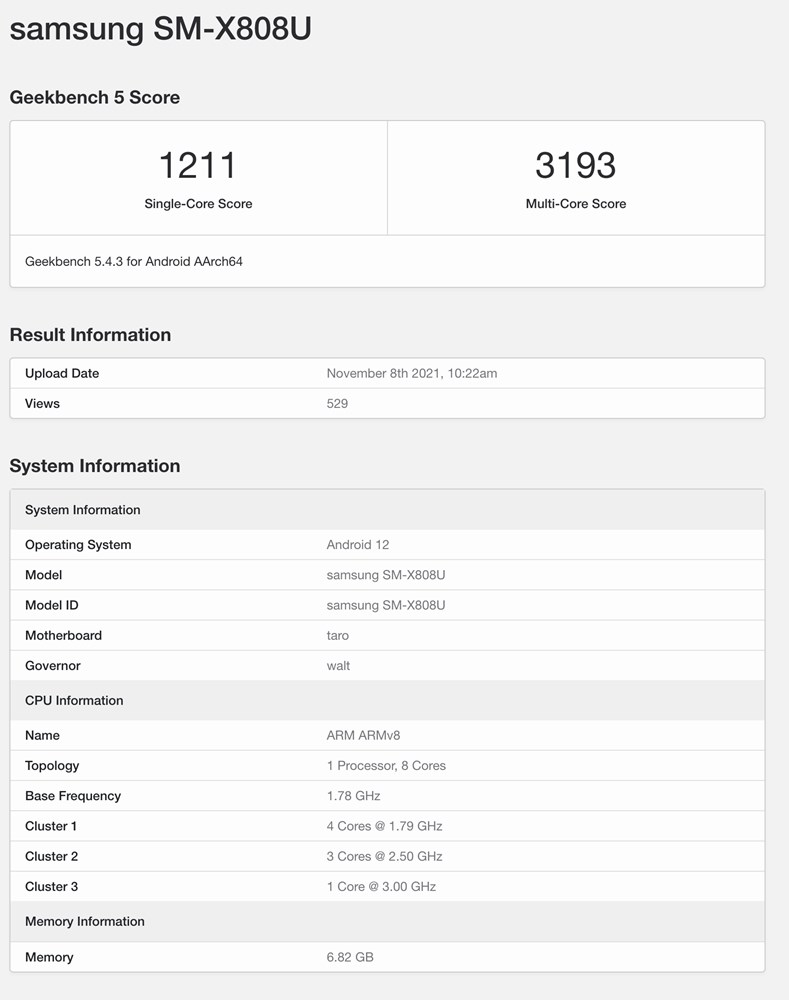Click the 'Cluster 3' row label
Viewport: 789px width, 1000px height.
pyautogui.click(x=51, y=886)
